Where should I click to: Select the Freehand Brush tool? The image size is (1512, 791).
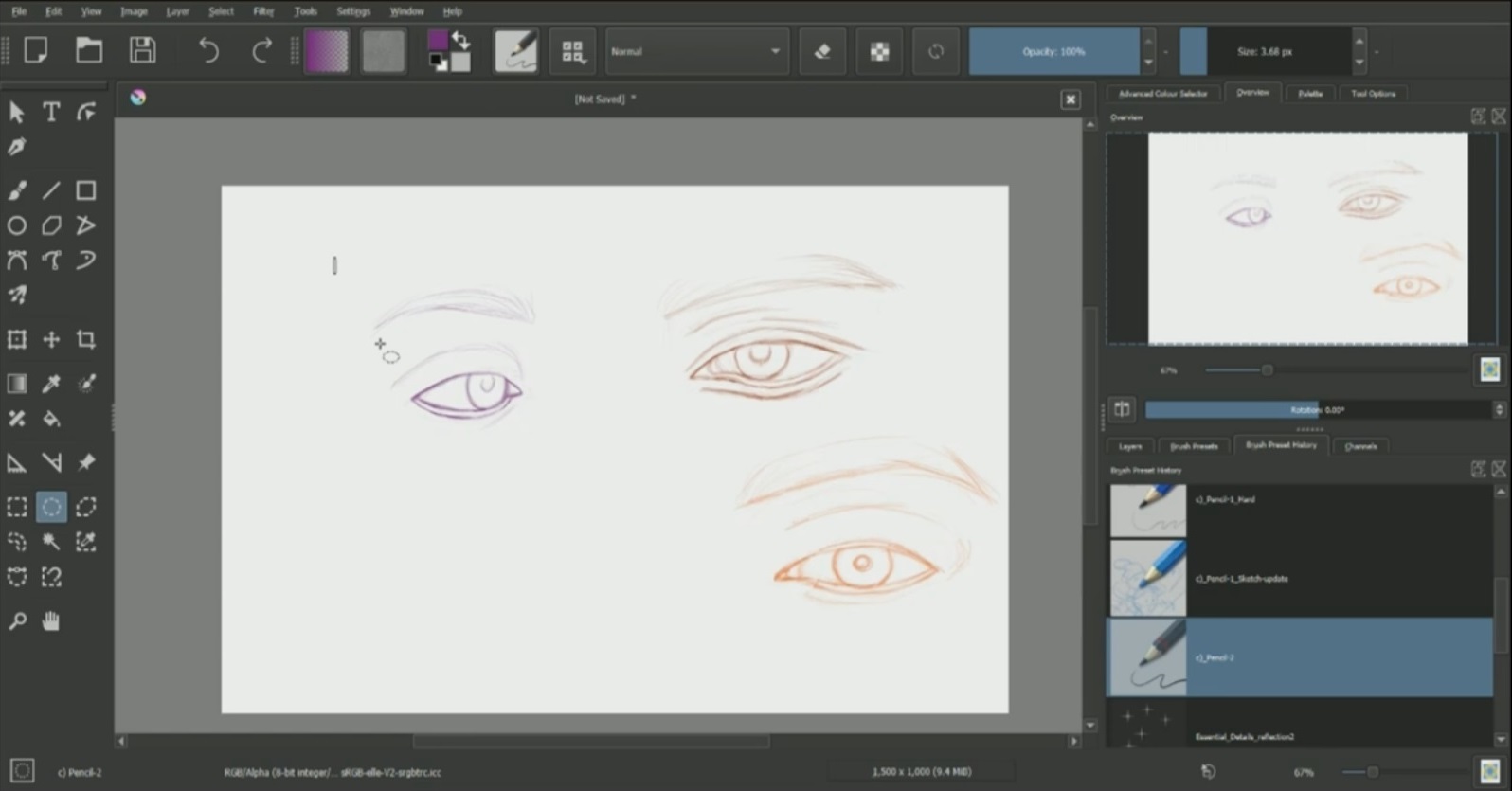coord(17,190)
